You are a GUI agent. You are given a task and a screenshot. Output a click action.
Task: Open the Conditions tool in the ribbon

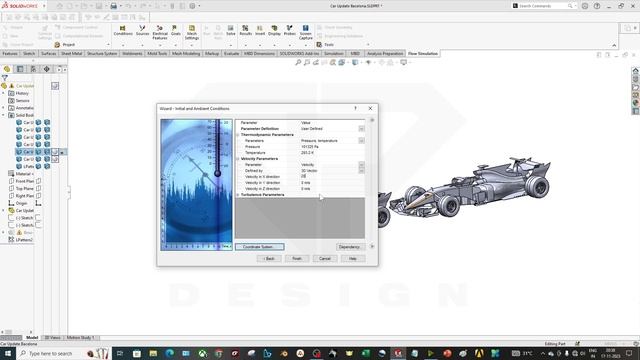click(x=123, y=31)
